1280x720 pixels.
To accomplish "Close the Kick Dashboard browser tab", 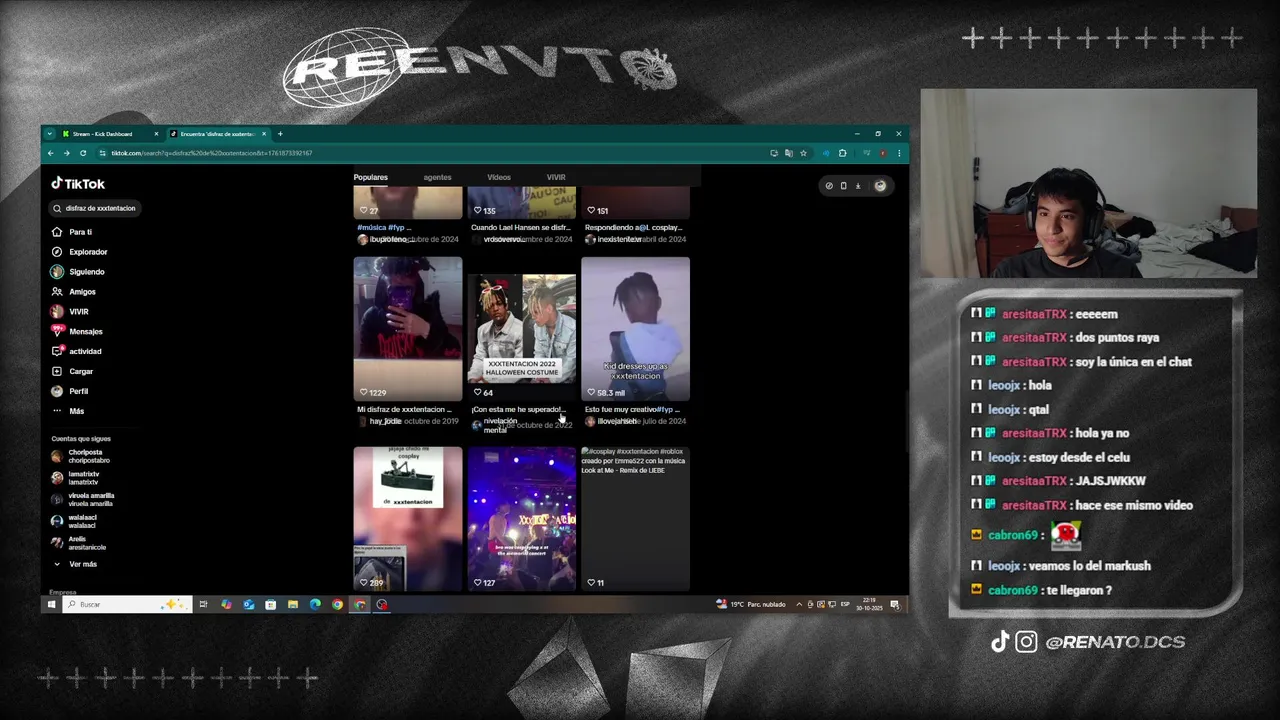I will tap(156, 134).
